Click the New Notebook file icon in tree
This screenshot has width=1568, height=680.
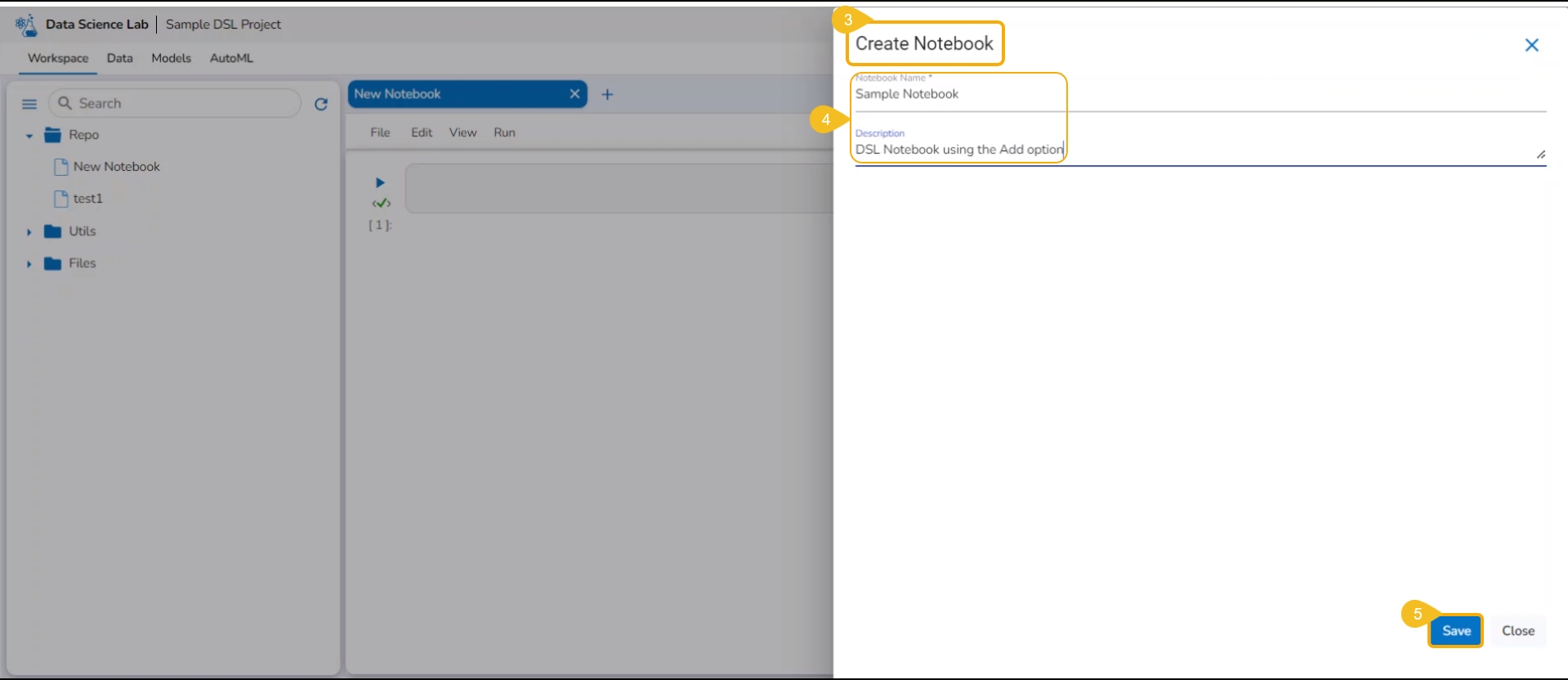pos(60,167)
